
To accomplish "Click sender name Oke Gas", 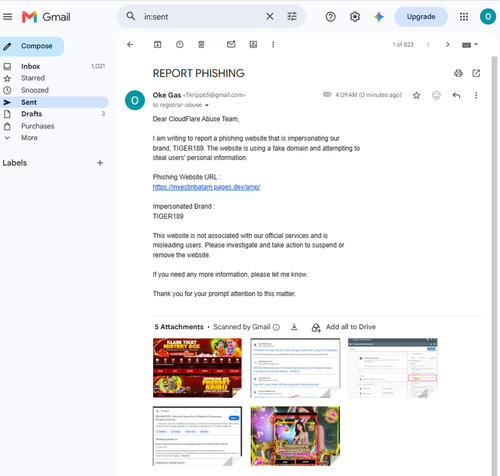I will pos(167,95).
